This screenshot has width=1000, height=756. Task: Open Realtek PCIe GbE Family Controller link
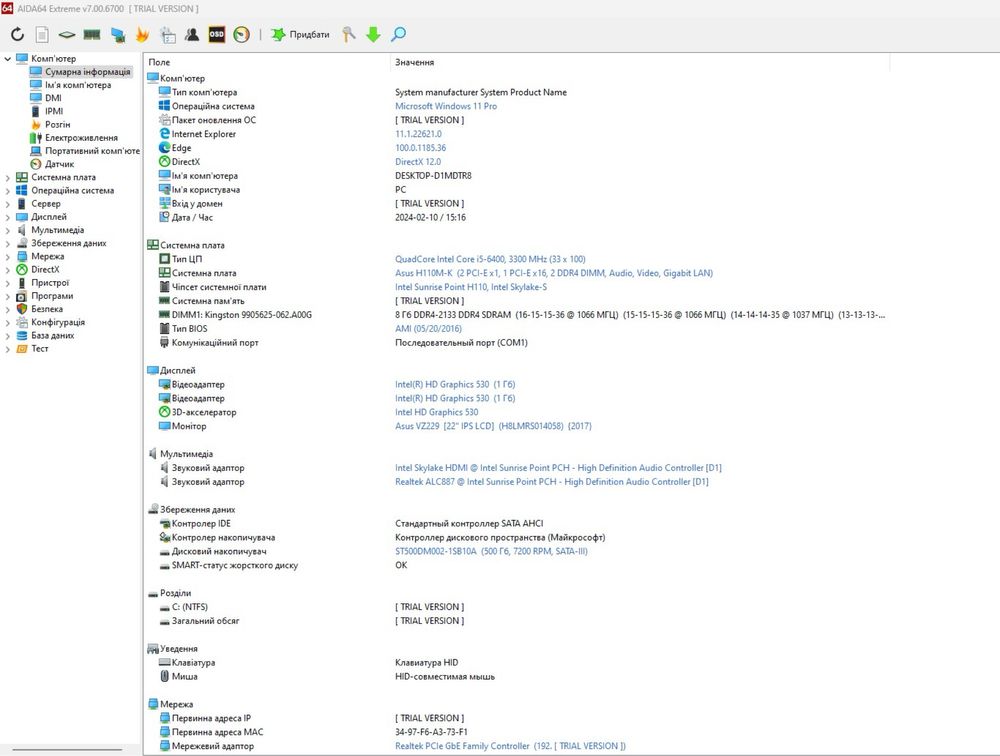click(510, 746)
